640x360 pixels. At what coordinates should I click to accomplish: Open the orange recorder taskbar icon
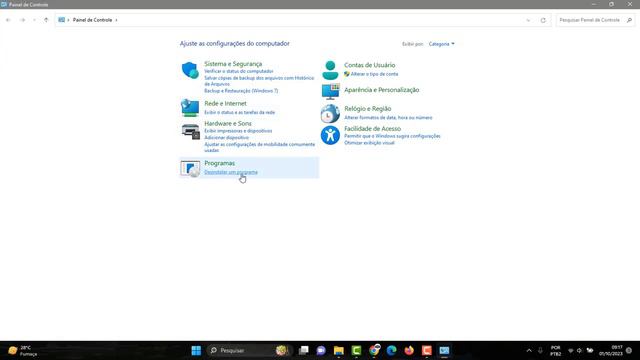427,351
